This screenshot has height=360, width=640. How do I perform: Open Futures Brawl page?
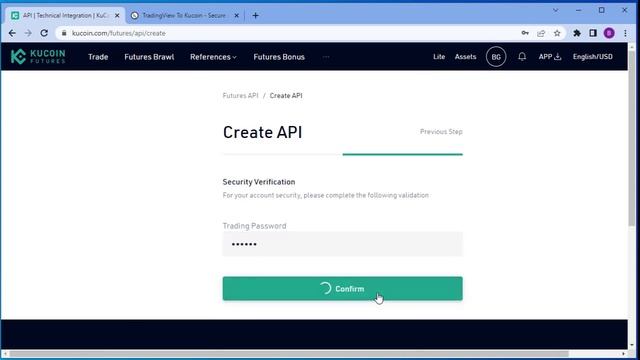pos(149,57)
